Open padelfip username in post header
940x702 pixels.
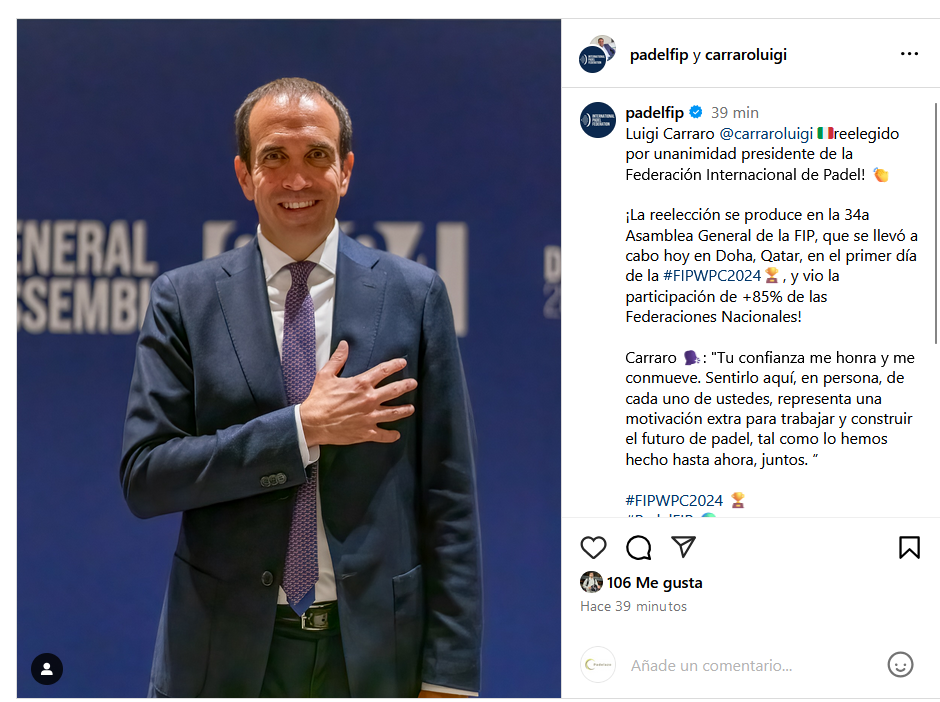click(x=659, y=55)
